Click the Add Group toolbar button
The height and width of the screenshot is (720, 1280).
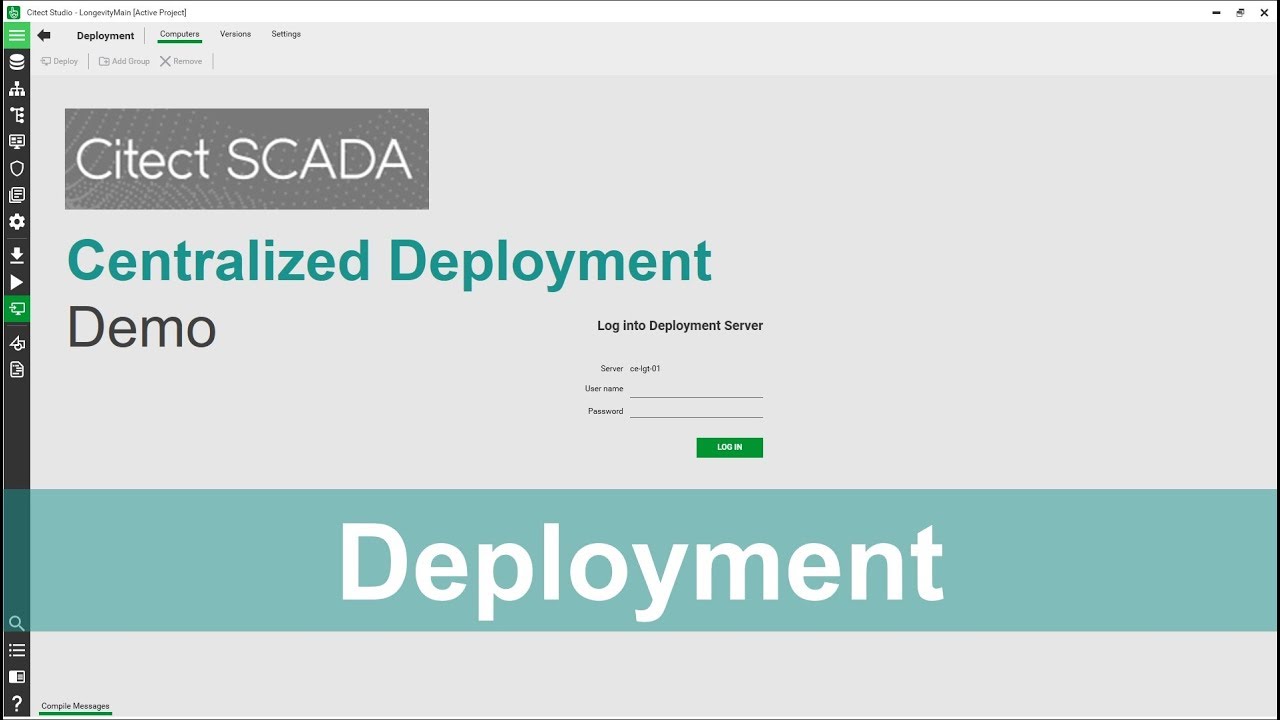[x=124, y=61]
